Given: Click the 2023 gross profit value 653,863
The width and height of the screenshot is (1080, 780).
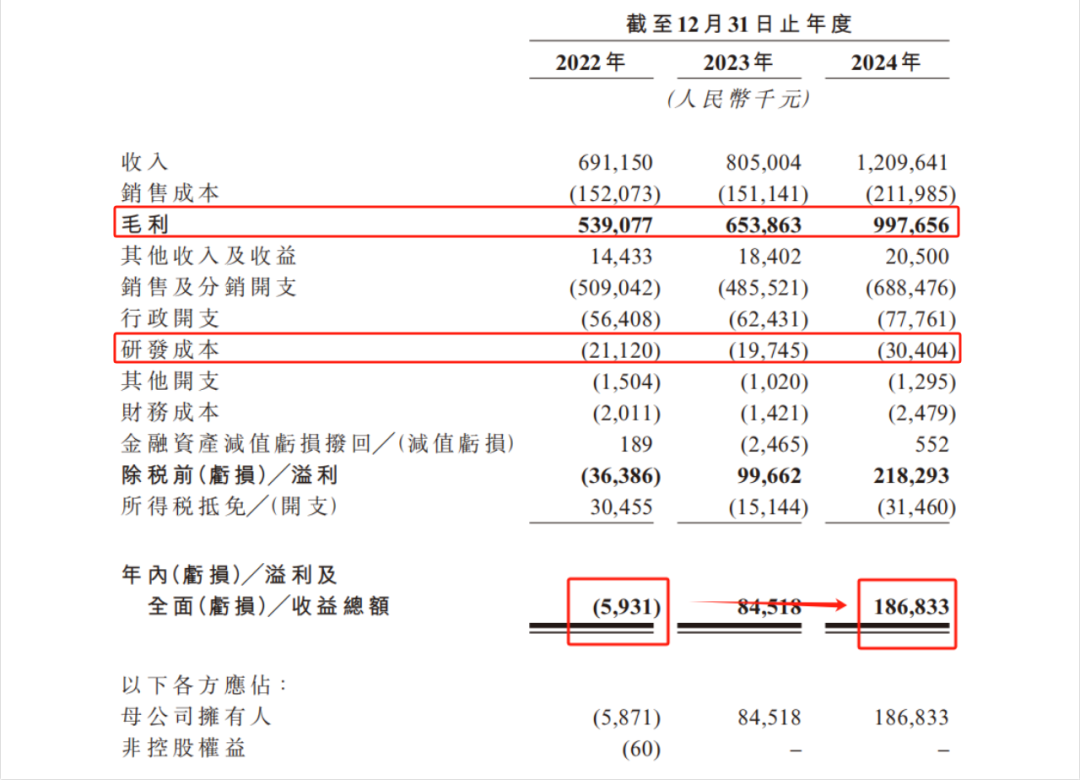Looking at the screenshot, I should click(758, 225).
